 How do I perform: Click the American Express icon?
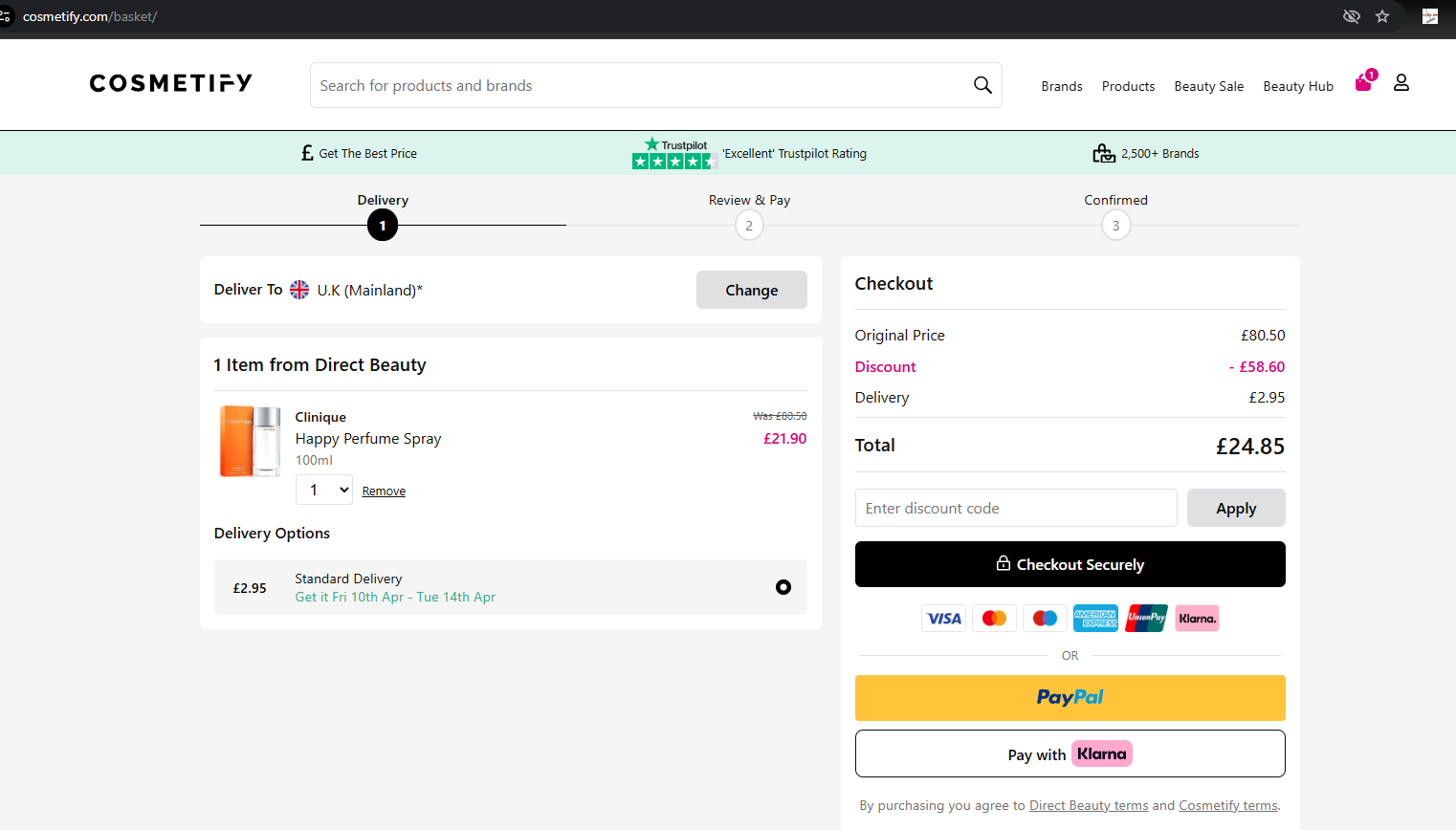click(x=1095, y=619)
